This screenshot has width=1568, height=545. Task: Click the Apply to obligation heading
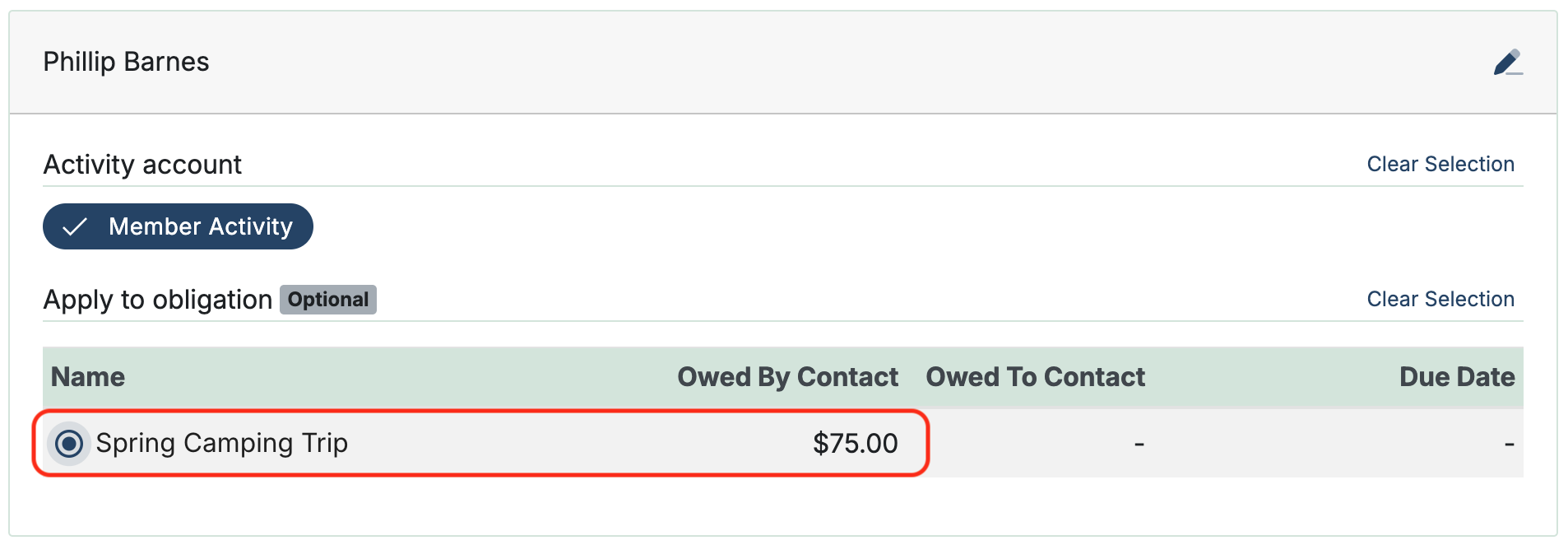tap(157, 300)
